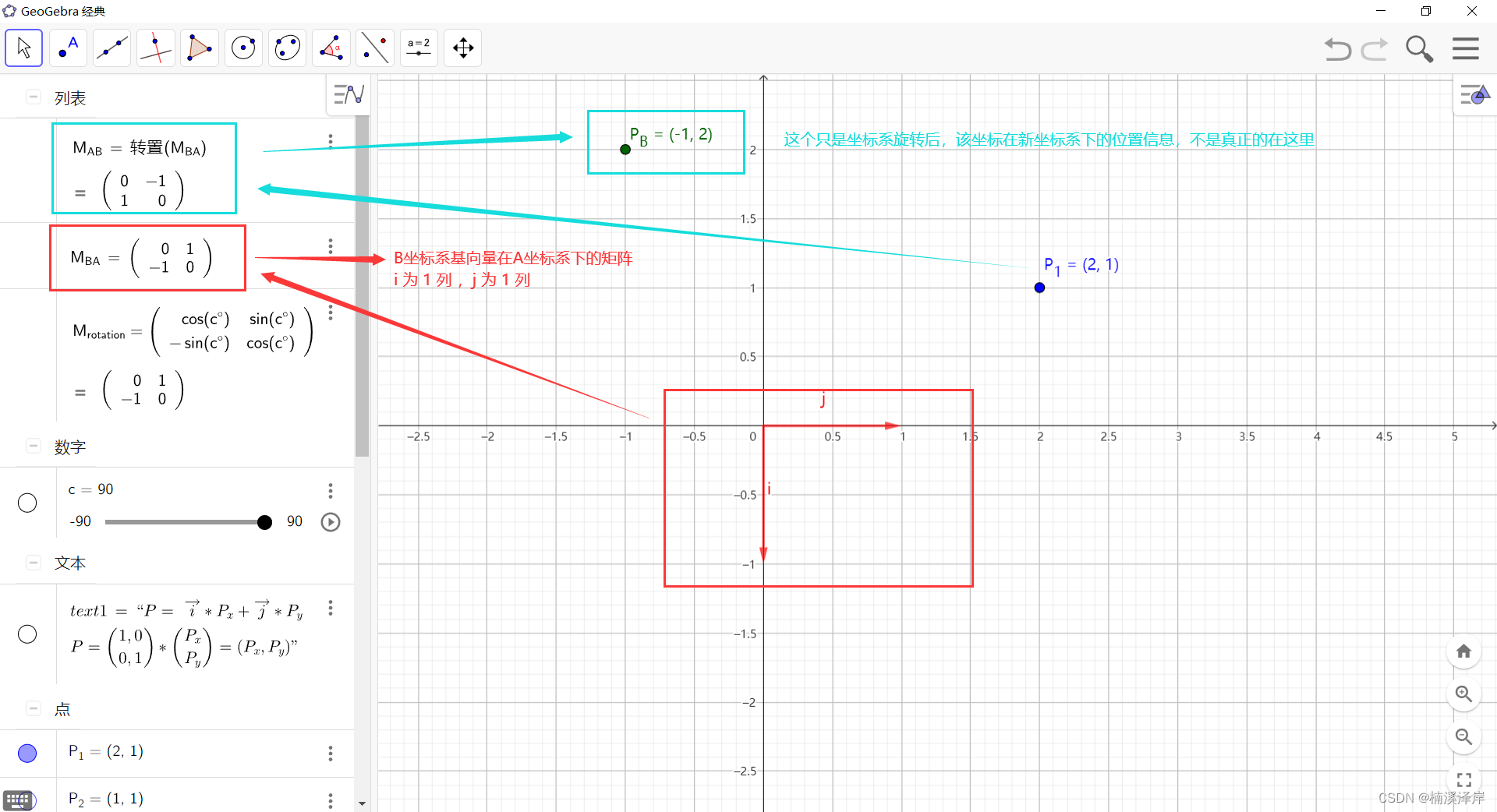
Task: Open the search magnifier
Action: [x=1419, y=49]
